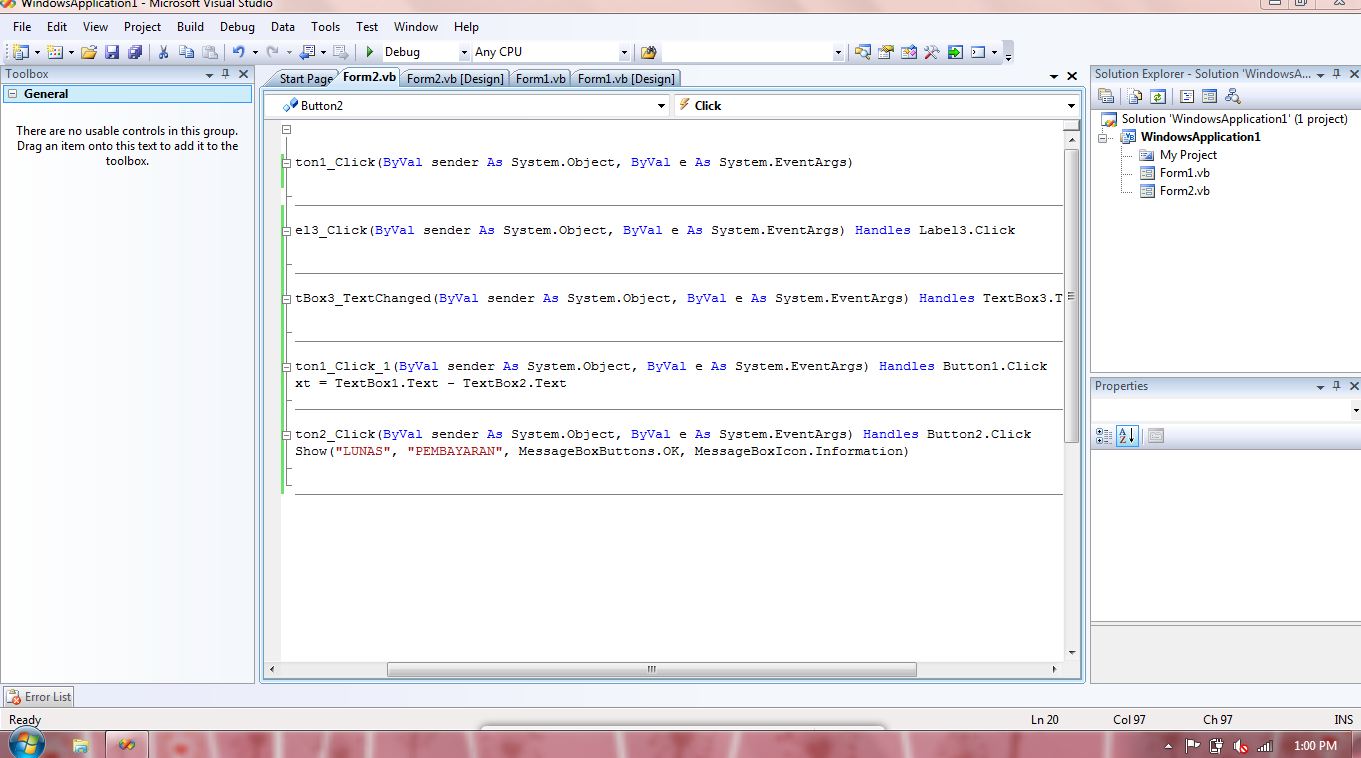Click the New Project toolbar icon
1361x758 pixels.
pos(20,52)
